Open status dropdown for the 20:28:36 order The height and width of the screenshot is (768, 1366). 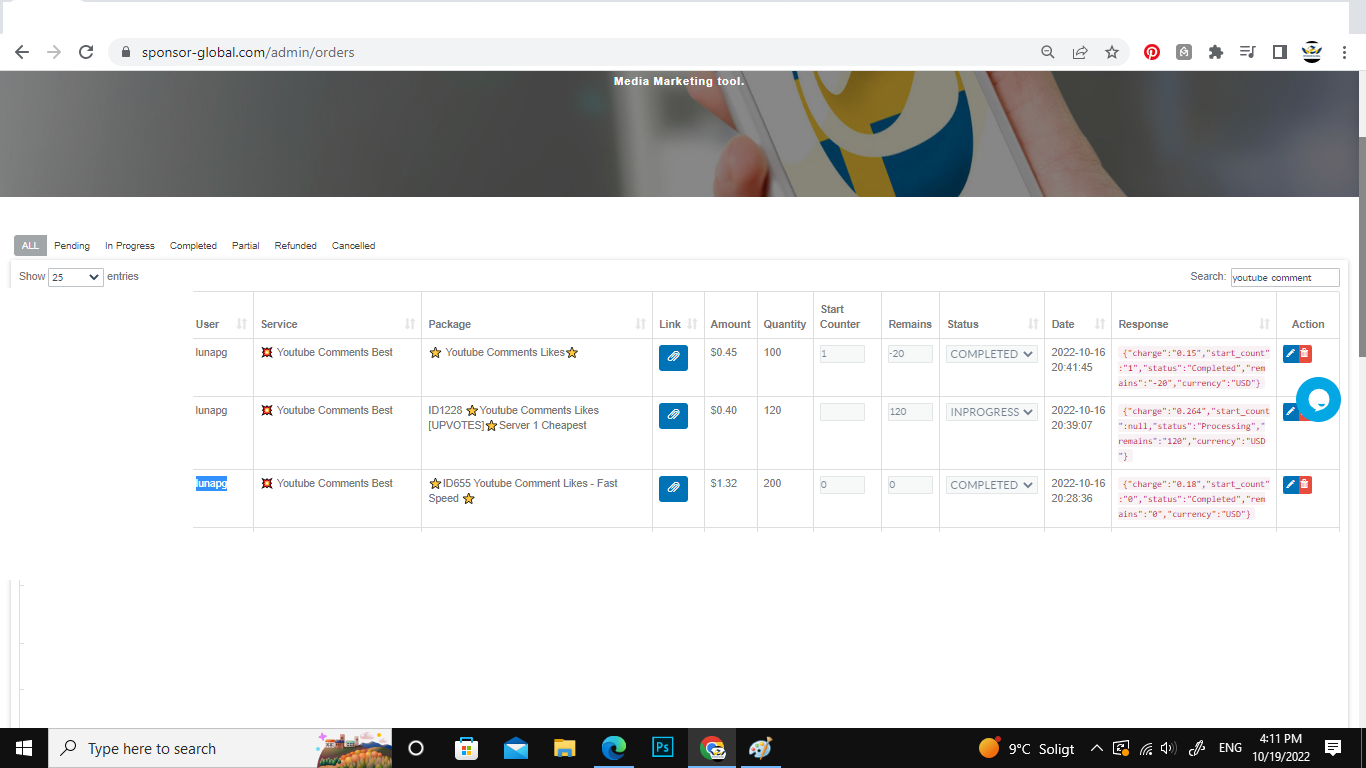[992, 485]
